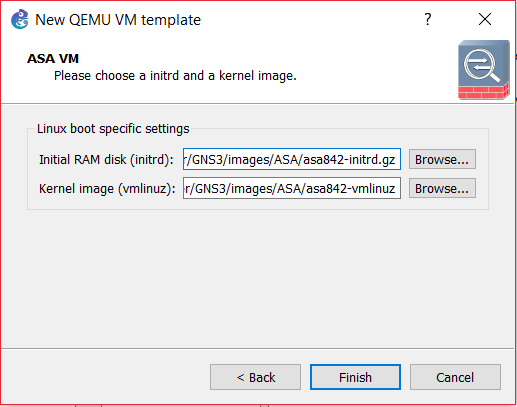Click the GNS3 chameleon icon in title bar
Screen dimensions: 517x407
[20, 19]
